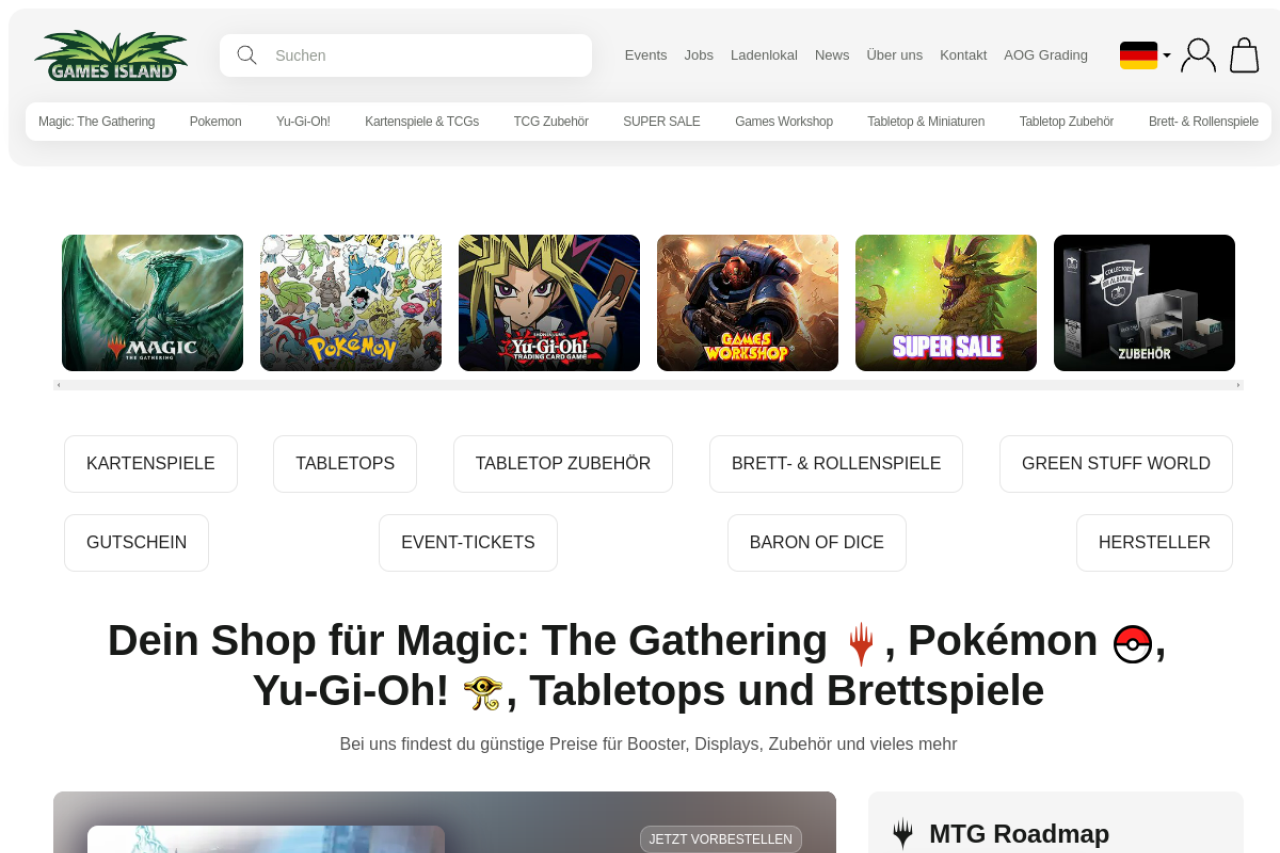This screenshot has width=1280, height=853.
Task: Focus the Suchen search field
Action: tap(406, 55)
